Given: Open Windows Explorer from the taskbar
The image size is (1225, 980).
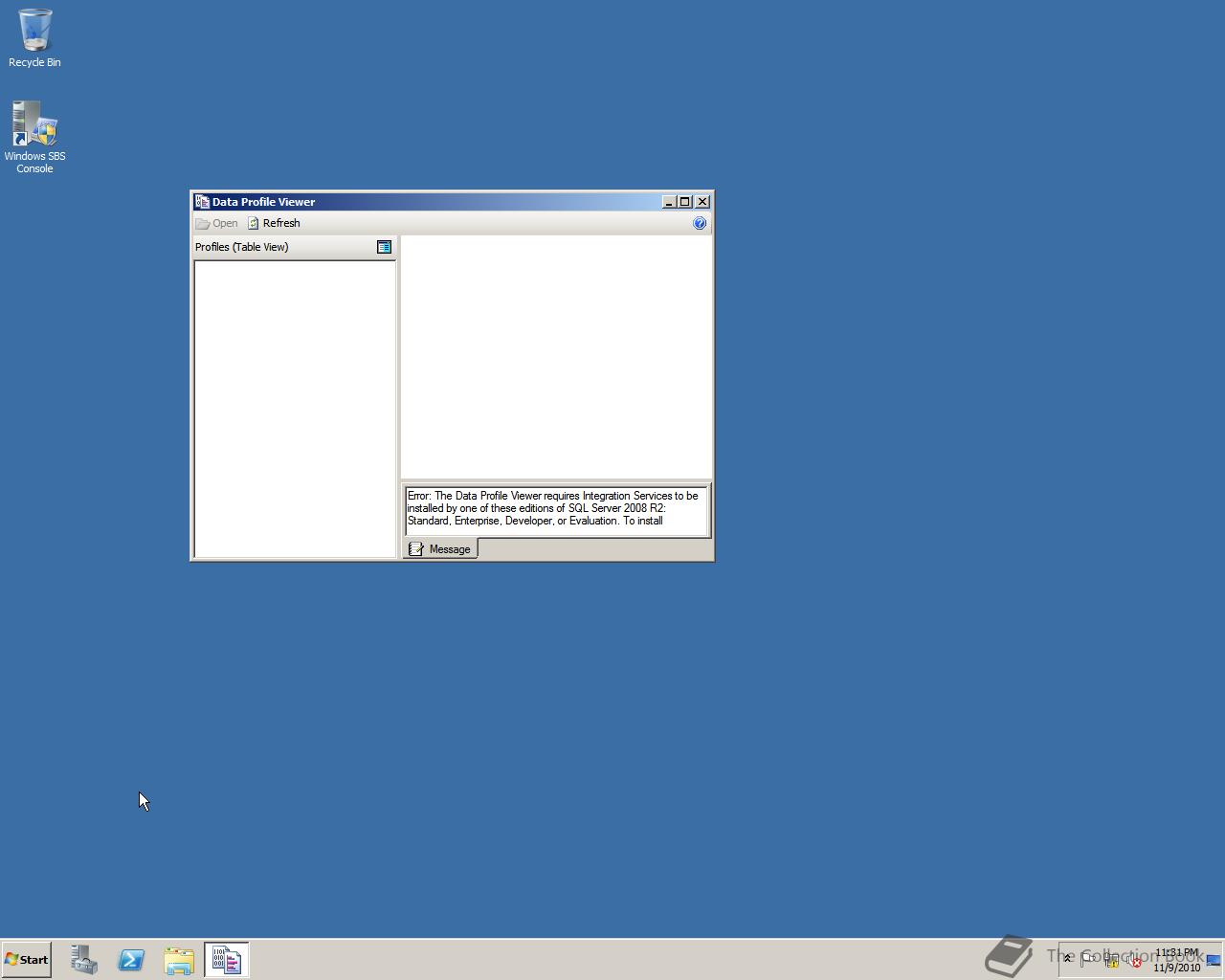Looking at the screenshot, I should [179, 960].
